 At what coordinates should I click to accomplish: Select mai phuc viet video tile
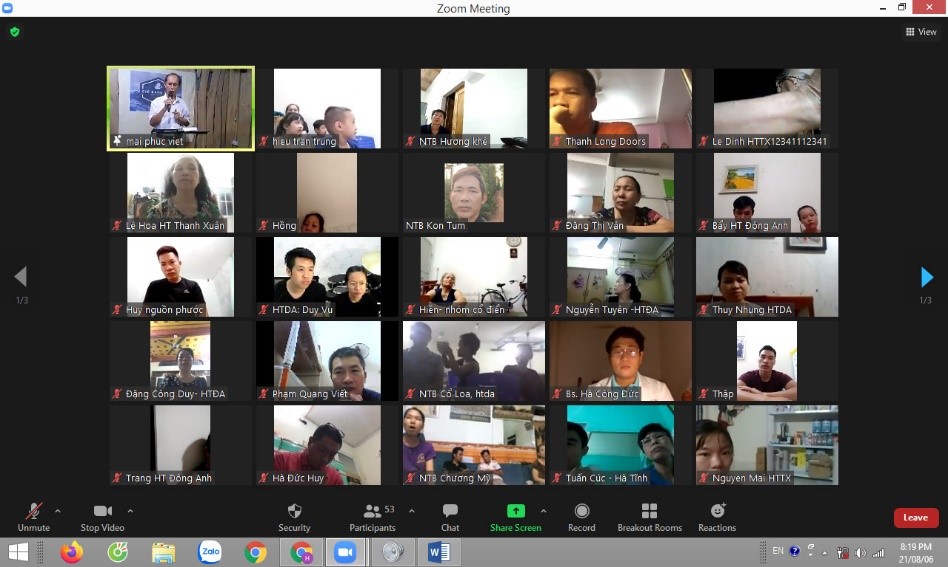point(181,108)
